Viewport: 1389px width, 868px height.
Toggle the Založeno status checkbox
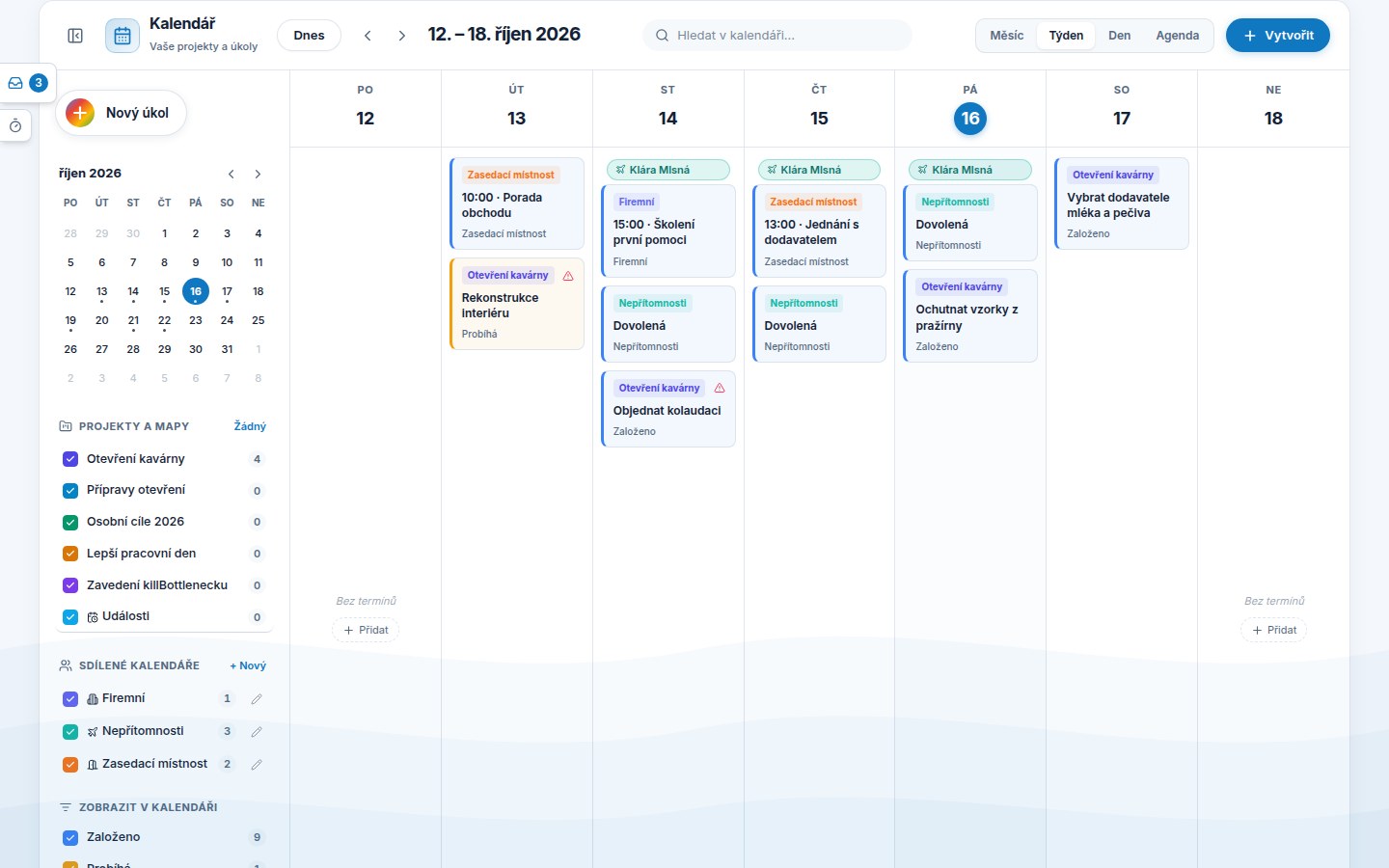point(70,837)
